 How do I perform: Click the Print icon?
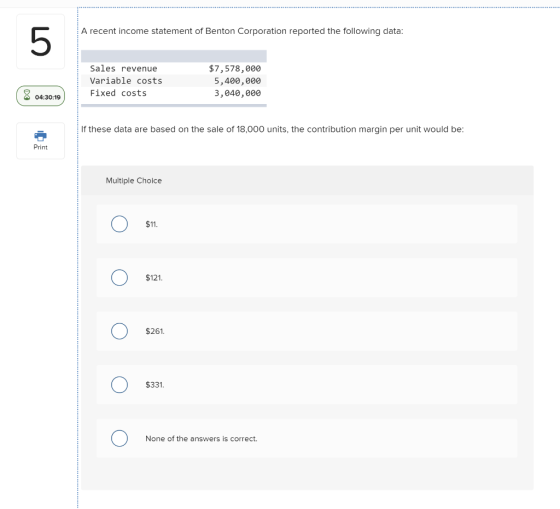click(x=40, y=136)
